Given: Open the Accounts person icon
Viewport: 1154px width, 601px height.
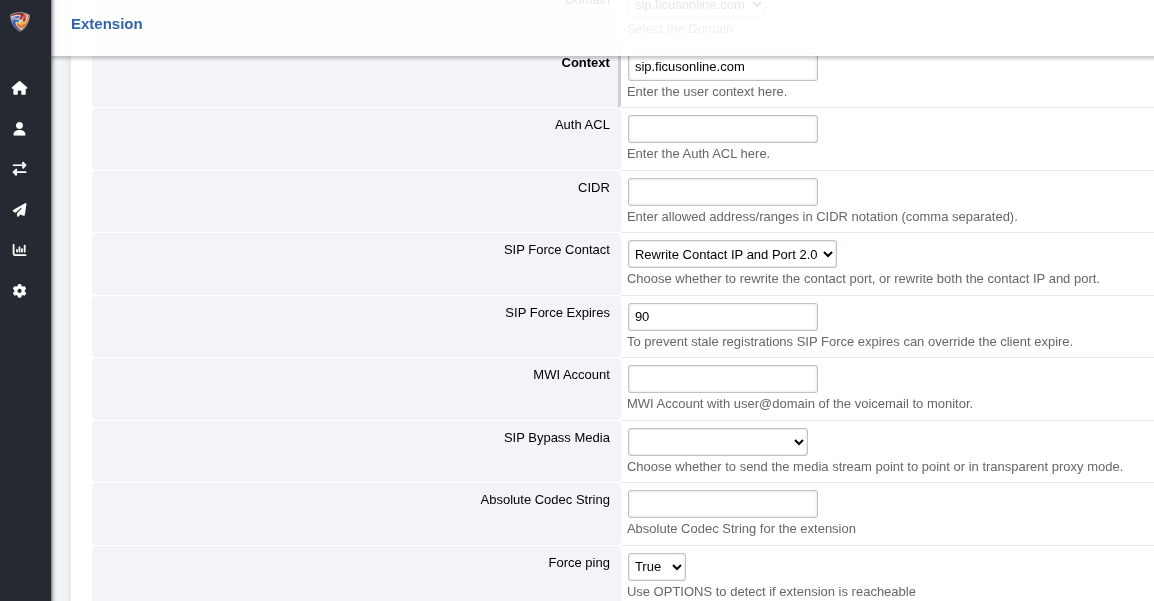Looking at the screenshot, I should tap(19, 129).
